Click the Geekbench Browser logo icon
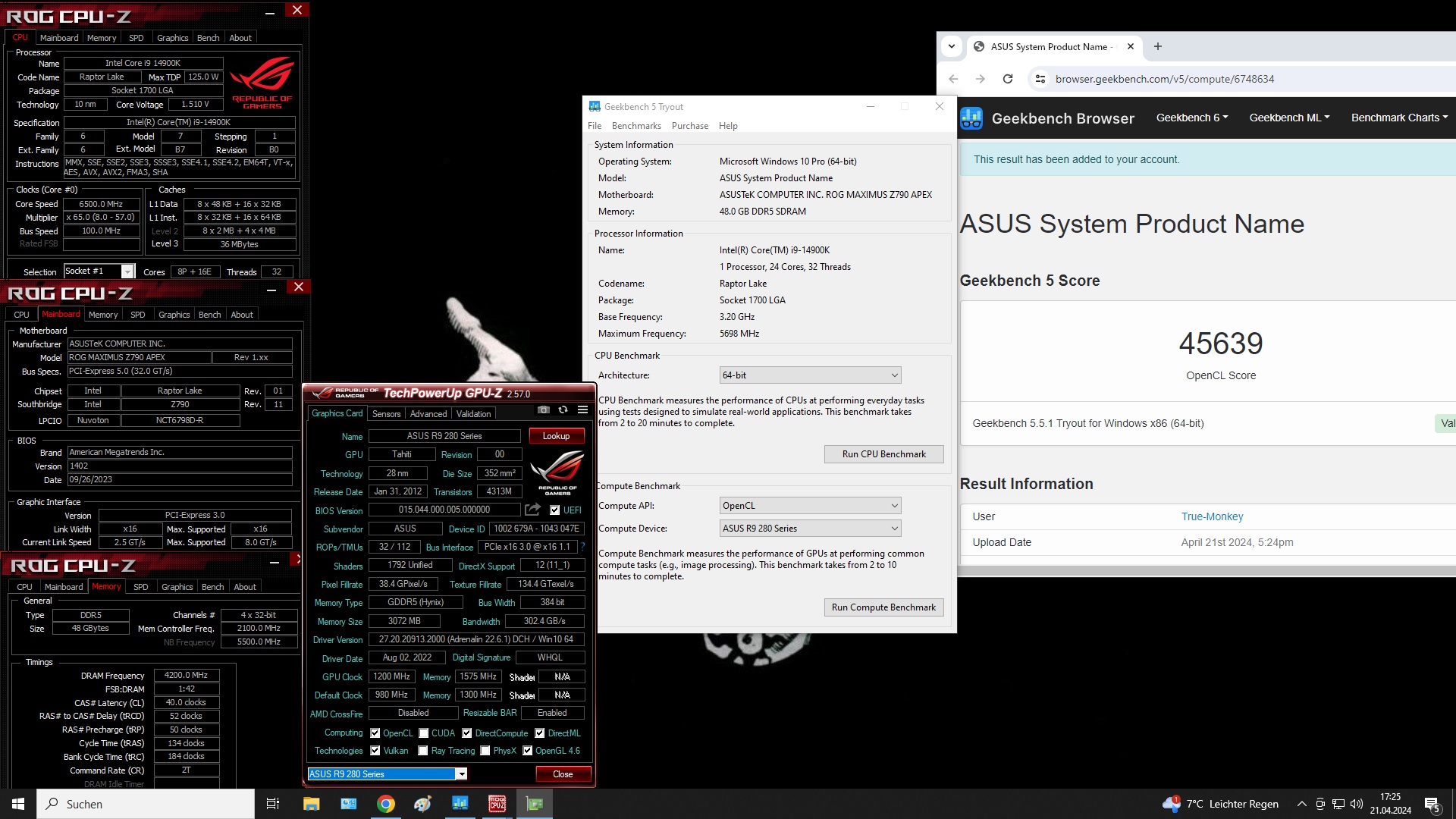Image resolution: width=1456 pixels, height=819 pixels. (x=971, y=118)
